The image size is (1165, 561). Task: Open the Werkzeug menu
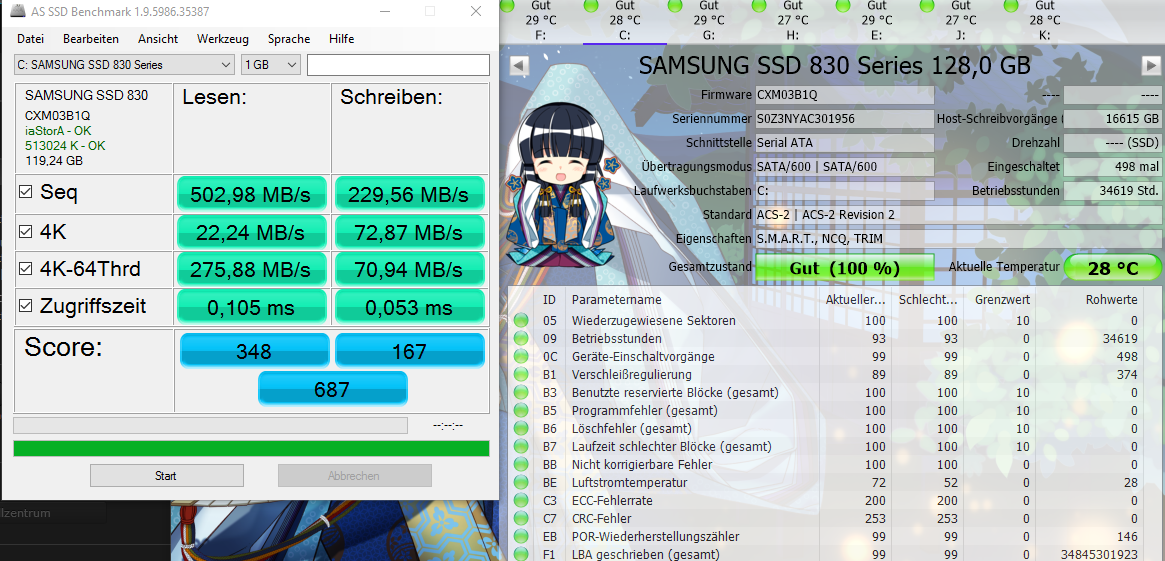tap(223, 39)
